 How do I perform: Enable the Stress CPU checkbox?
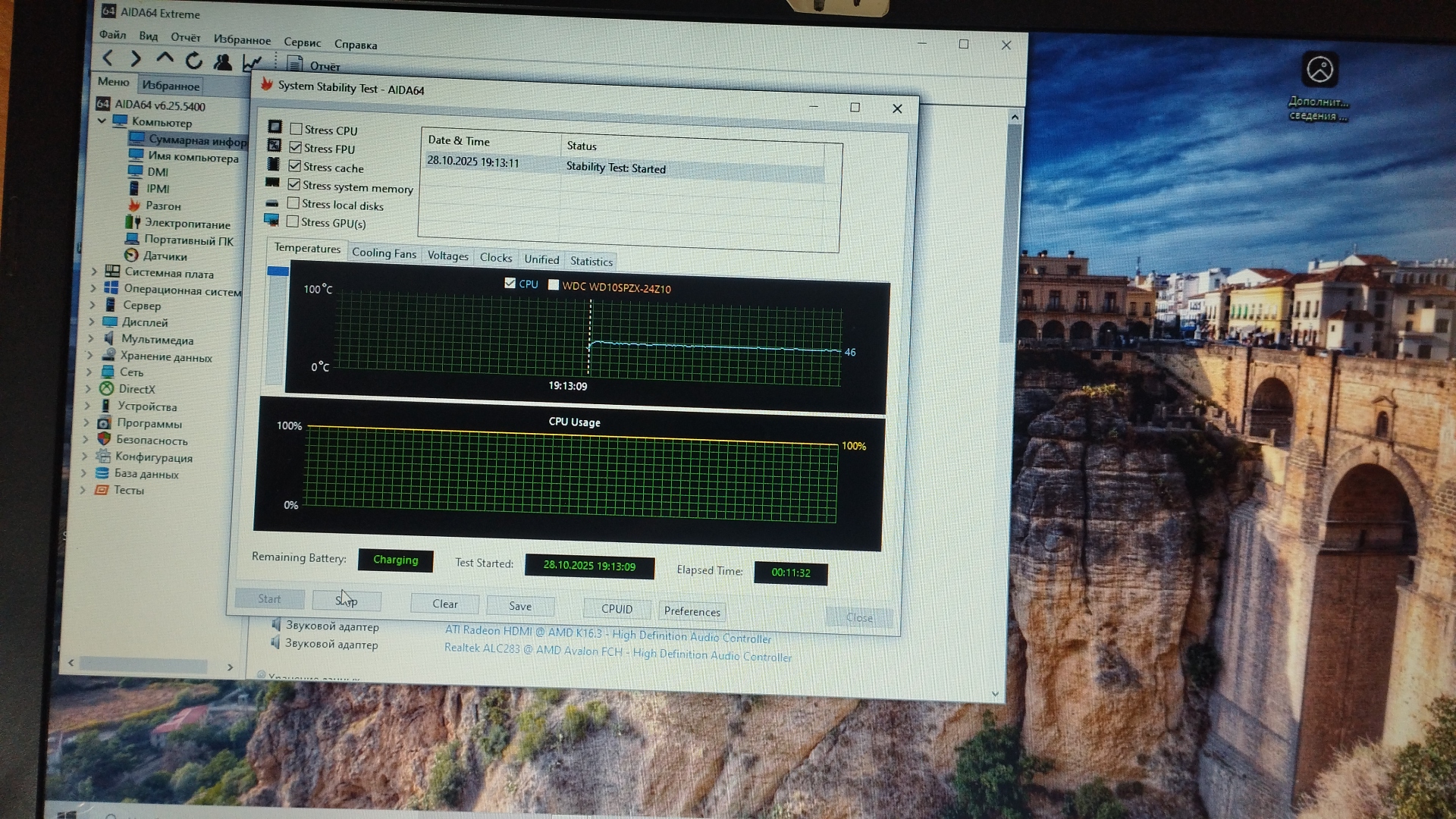click(x=297, y=130)
